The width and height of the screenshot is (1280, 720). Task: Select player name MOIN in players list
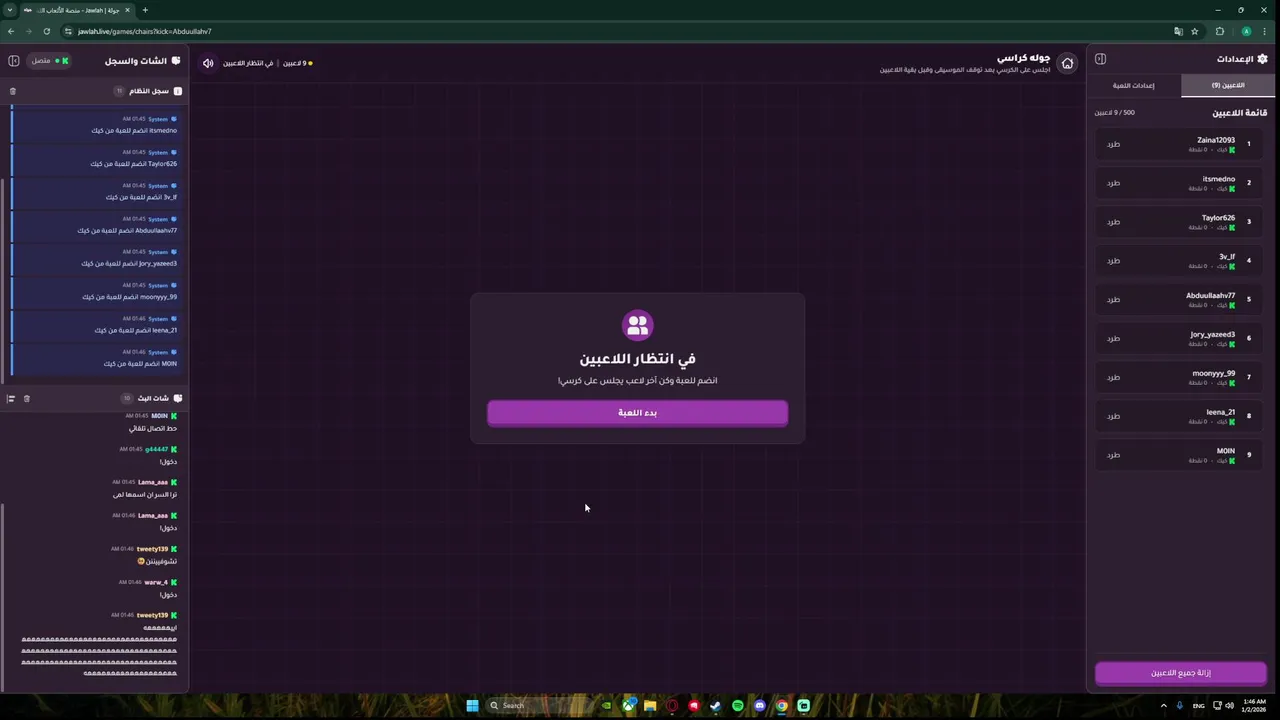[1226, 451]
